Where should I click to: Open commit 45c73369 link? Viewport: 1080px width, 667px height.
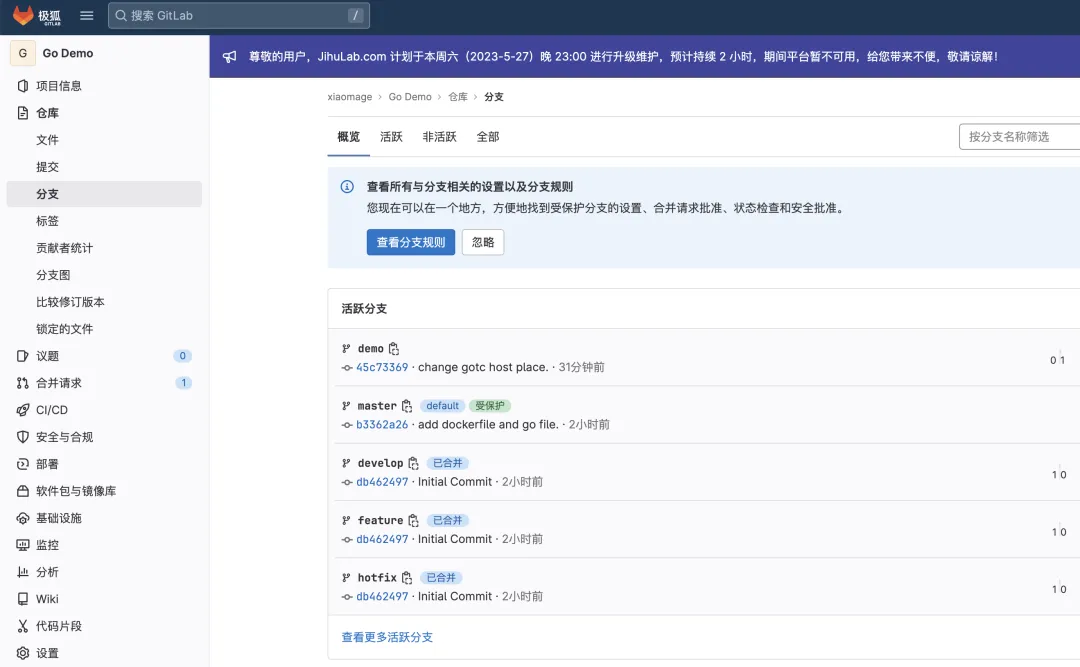(x=382, y=367)
